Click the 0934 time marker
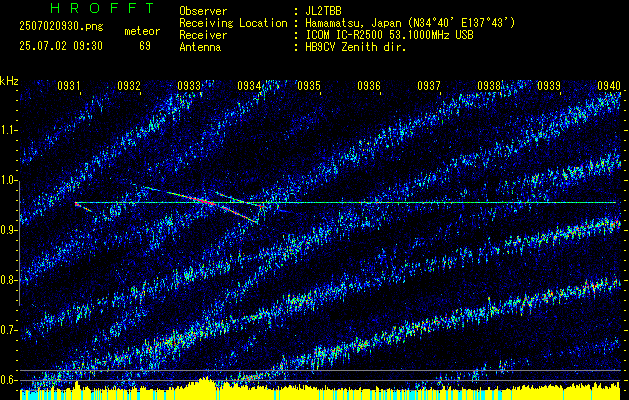The image size is (629, 400). (249, 85)
